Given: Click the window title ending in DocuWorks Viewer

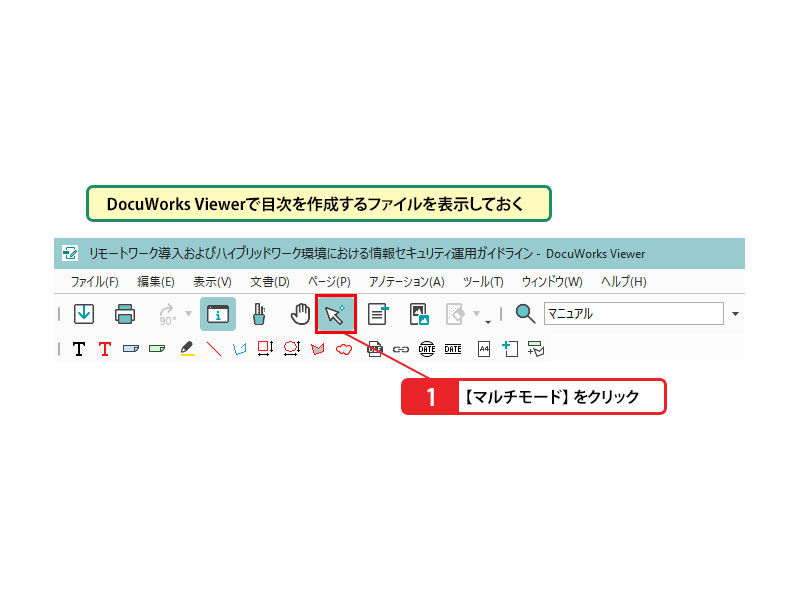Looking at the screenshot, I should pos(367,254).
